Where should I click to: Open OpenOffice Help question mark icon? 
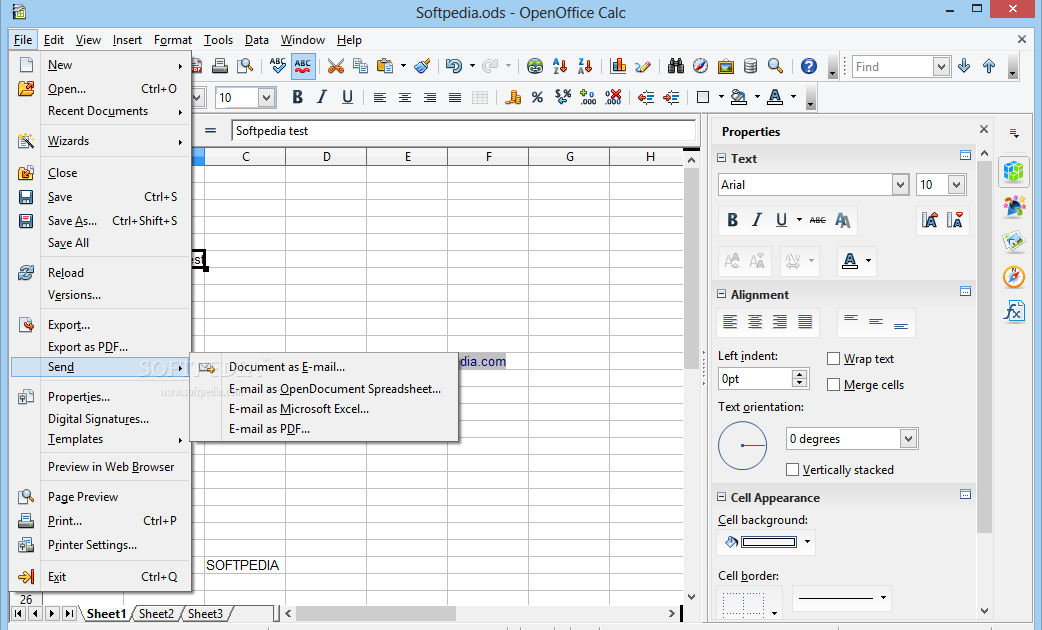point(809,66)
